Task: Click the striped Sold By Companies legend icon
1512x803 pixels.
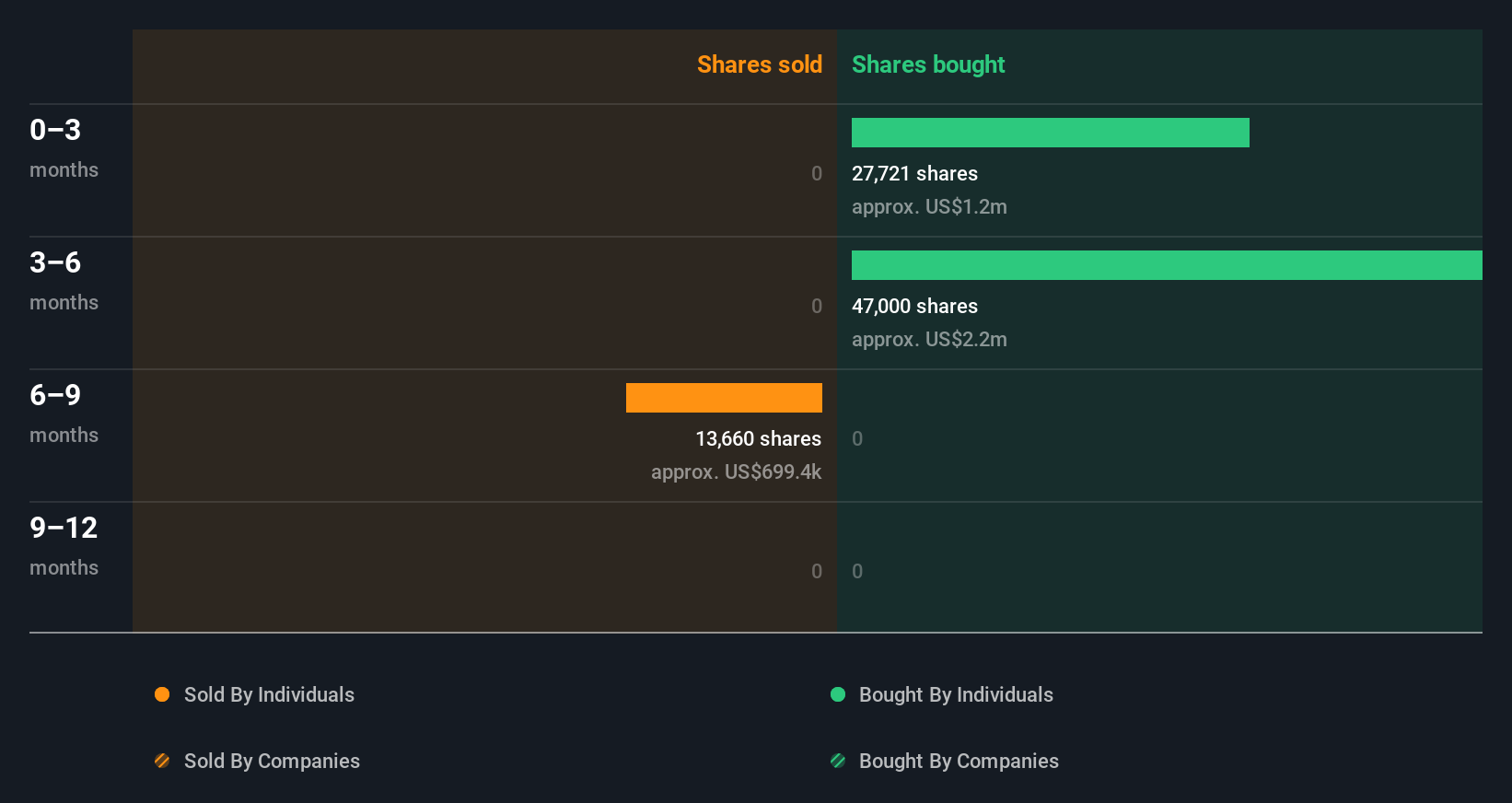Action: pos(162,761)
